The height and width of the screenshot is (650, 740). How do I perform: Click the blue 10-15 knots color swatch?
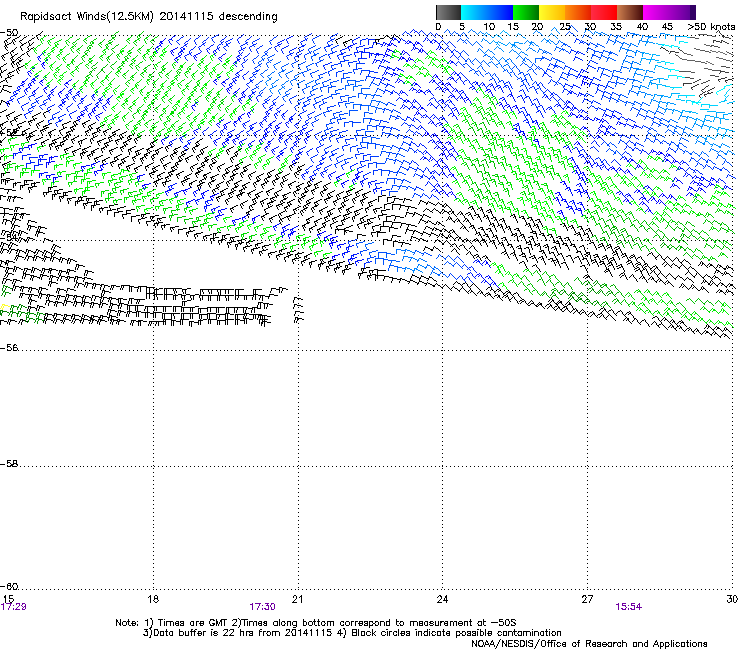coord(500,12)
